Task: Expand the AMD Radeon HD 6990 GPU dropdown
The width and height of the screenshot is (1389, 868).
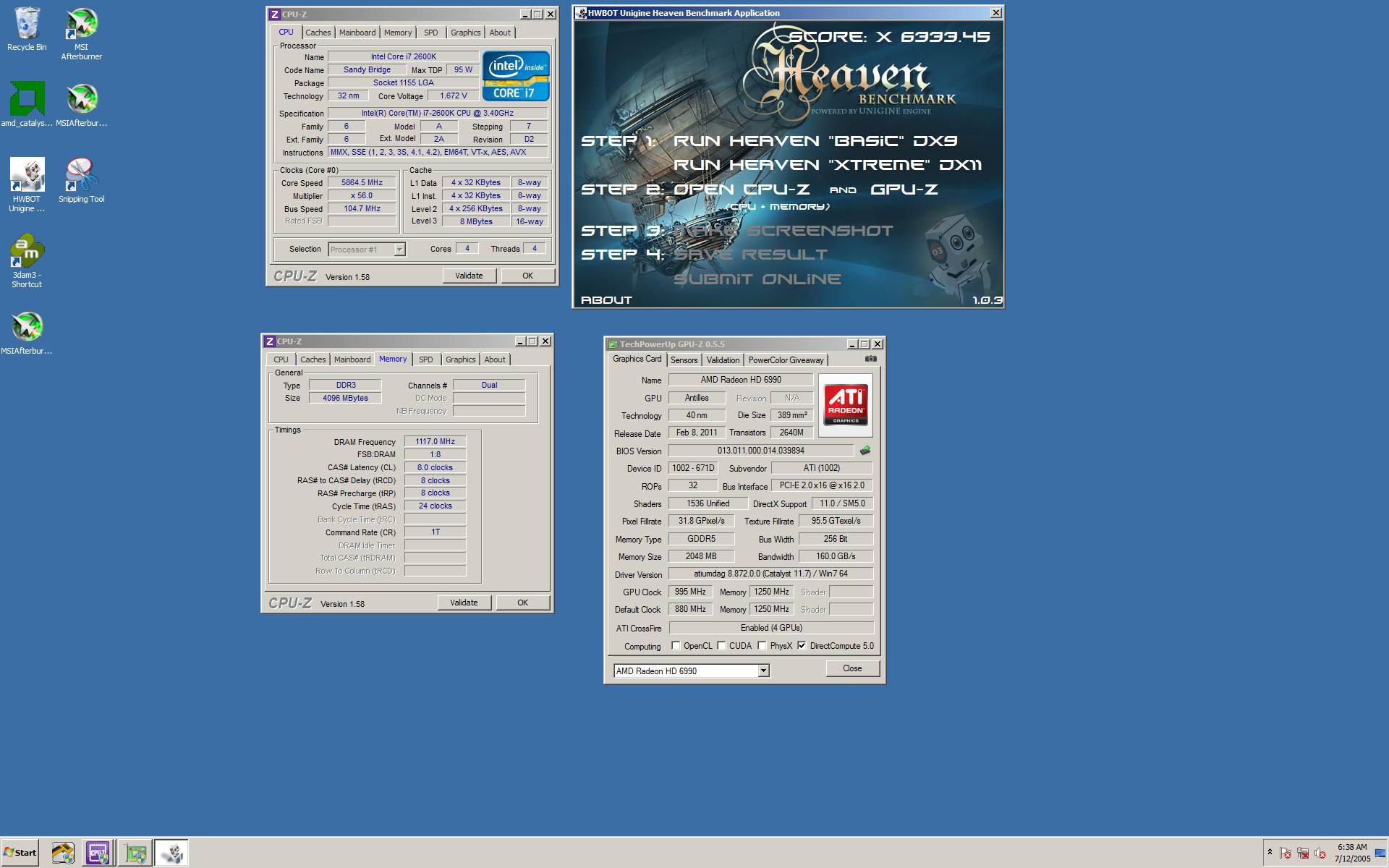Action: (763, 671)
